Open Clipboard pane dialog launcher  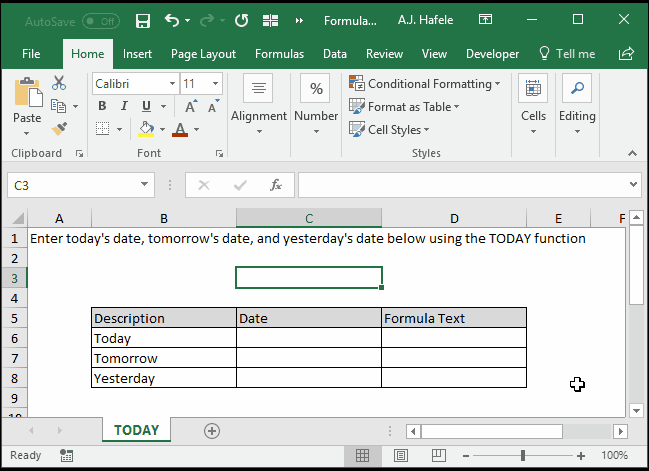pyautogui.click(x=79, y=154)
